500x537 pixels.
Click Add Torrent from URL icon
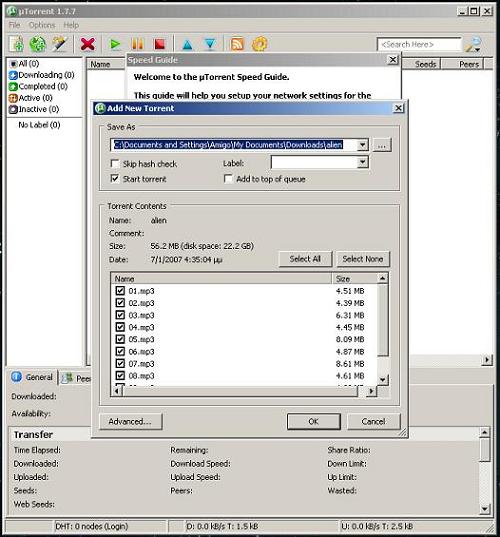(x=37, y=44)
